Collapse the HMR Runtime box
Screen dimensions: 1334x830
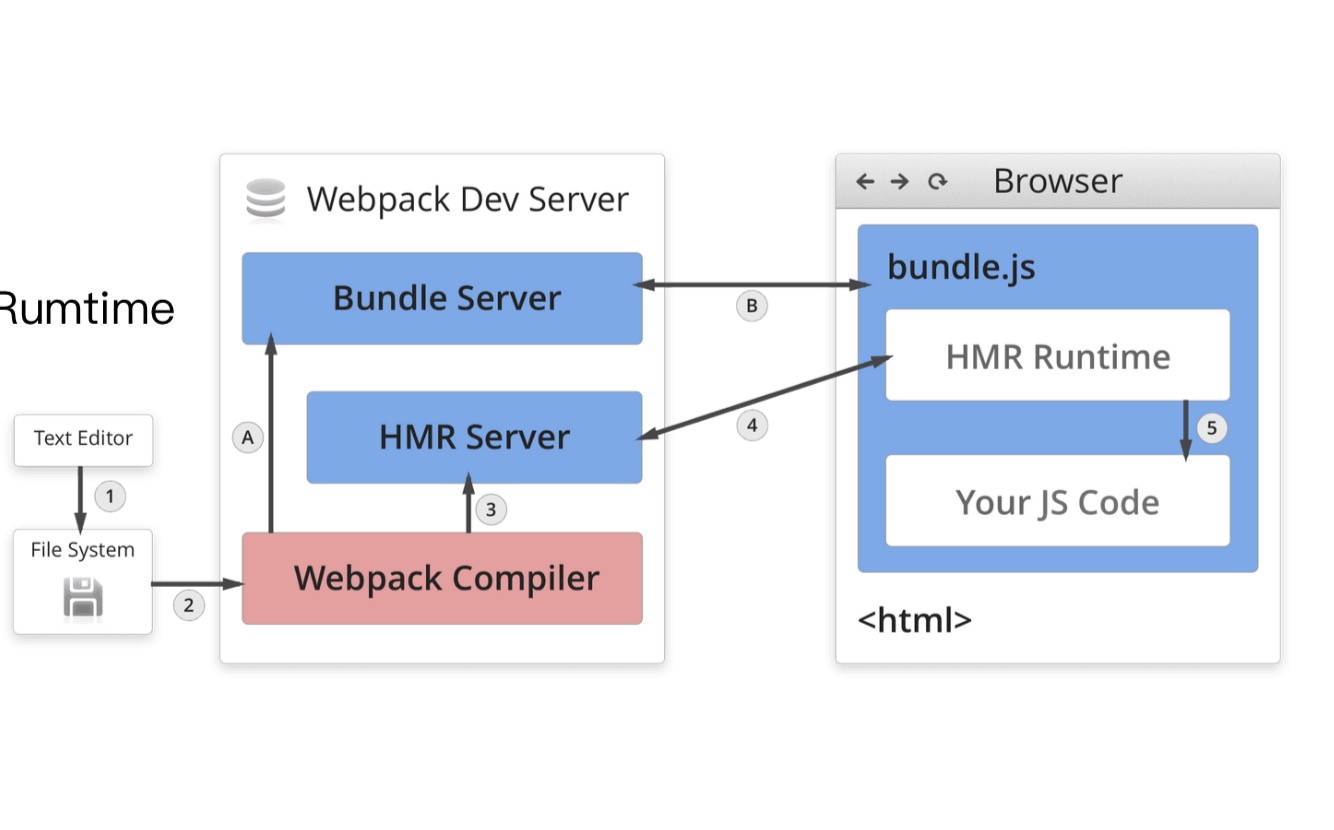tap(1057, 355)
